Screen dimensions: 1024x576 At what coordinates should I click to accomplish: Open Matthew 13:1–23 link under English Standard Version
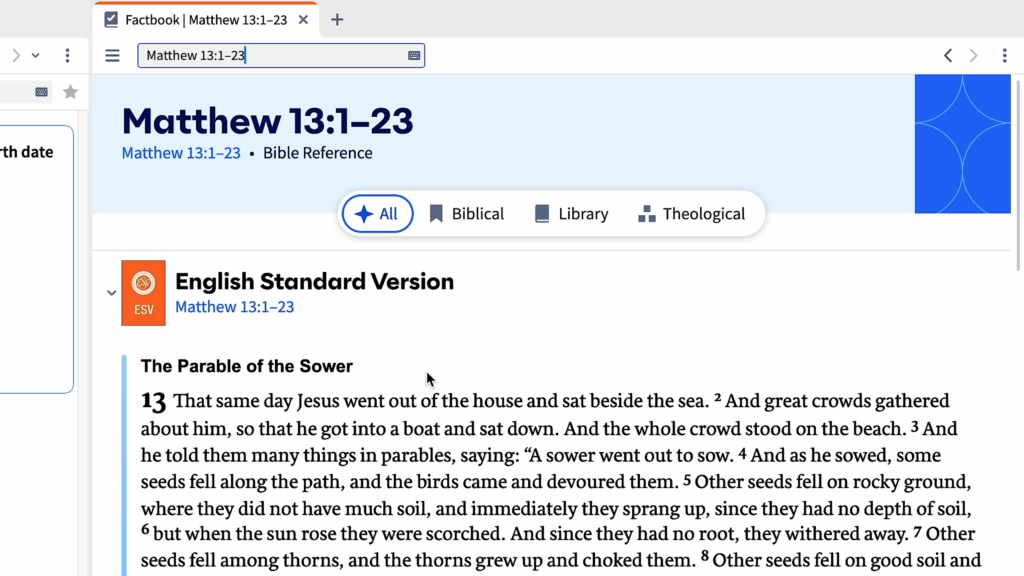pyautogui.click(x=234, y=307)
